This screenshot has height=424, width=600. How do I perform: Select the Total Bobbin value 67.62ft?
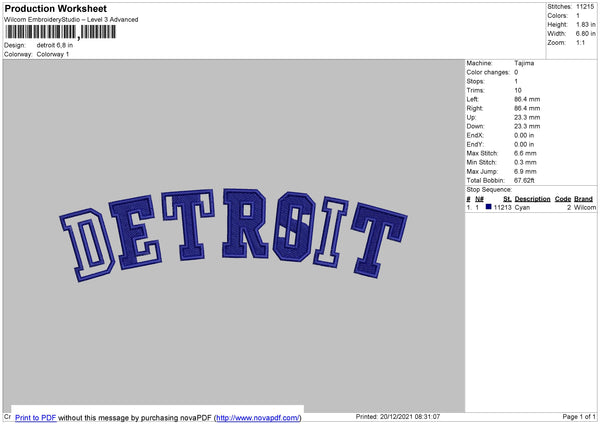524,181
